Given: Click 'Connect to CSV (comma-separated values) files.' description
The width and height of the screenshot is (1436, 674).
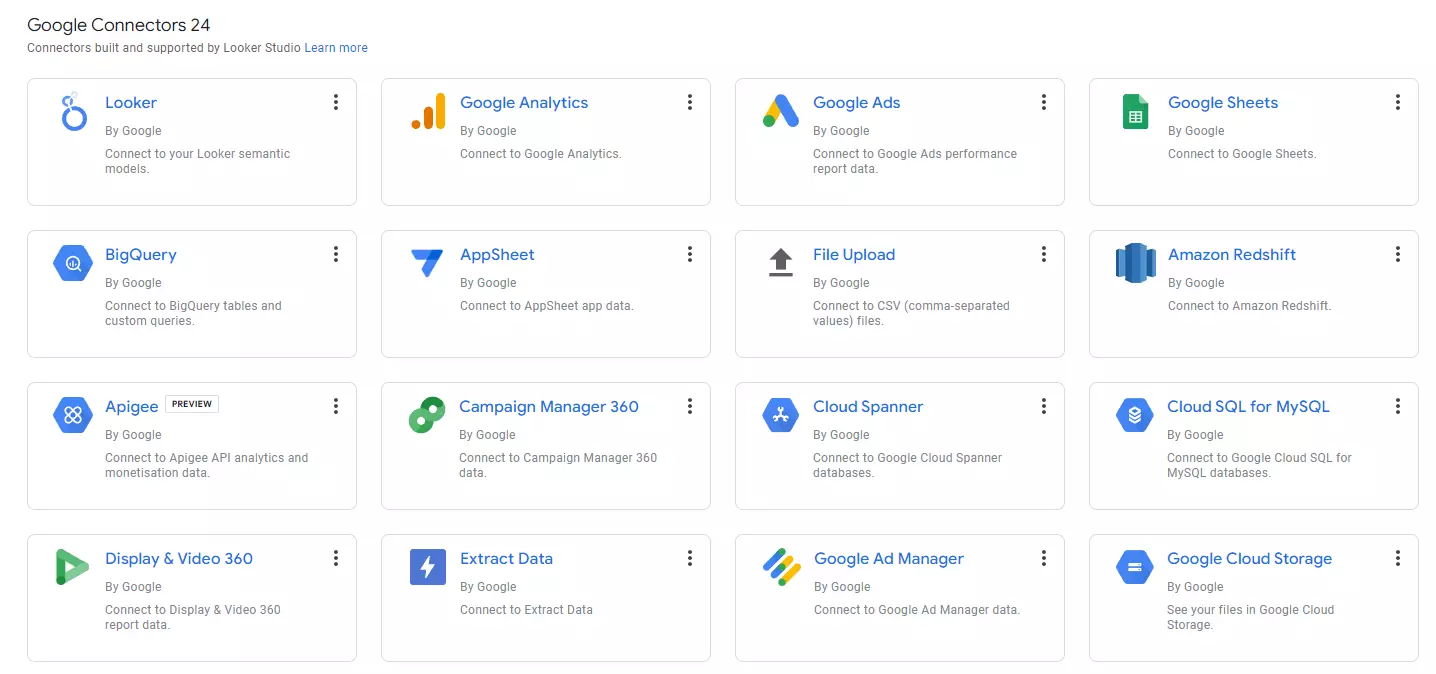Looking at the screenshot, I should (x=911, y=313).
